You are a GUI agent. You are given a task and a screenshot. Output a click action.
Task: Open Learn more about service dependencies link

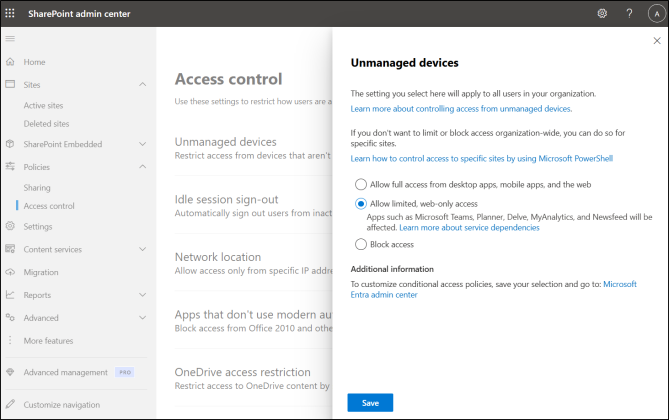469,228
